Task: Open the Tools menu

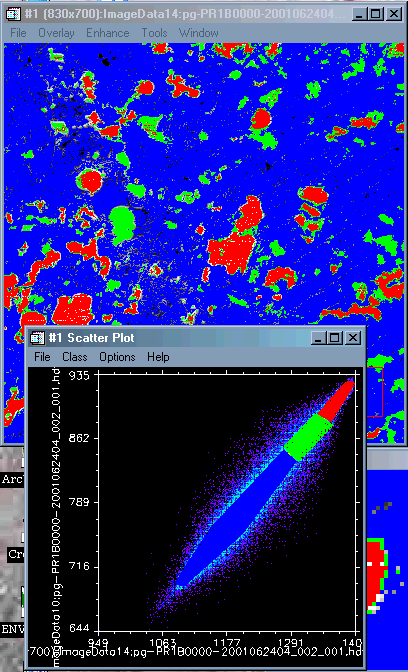Action: click(154, 33)
